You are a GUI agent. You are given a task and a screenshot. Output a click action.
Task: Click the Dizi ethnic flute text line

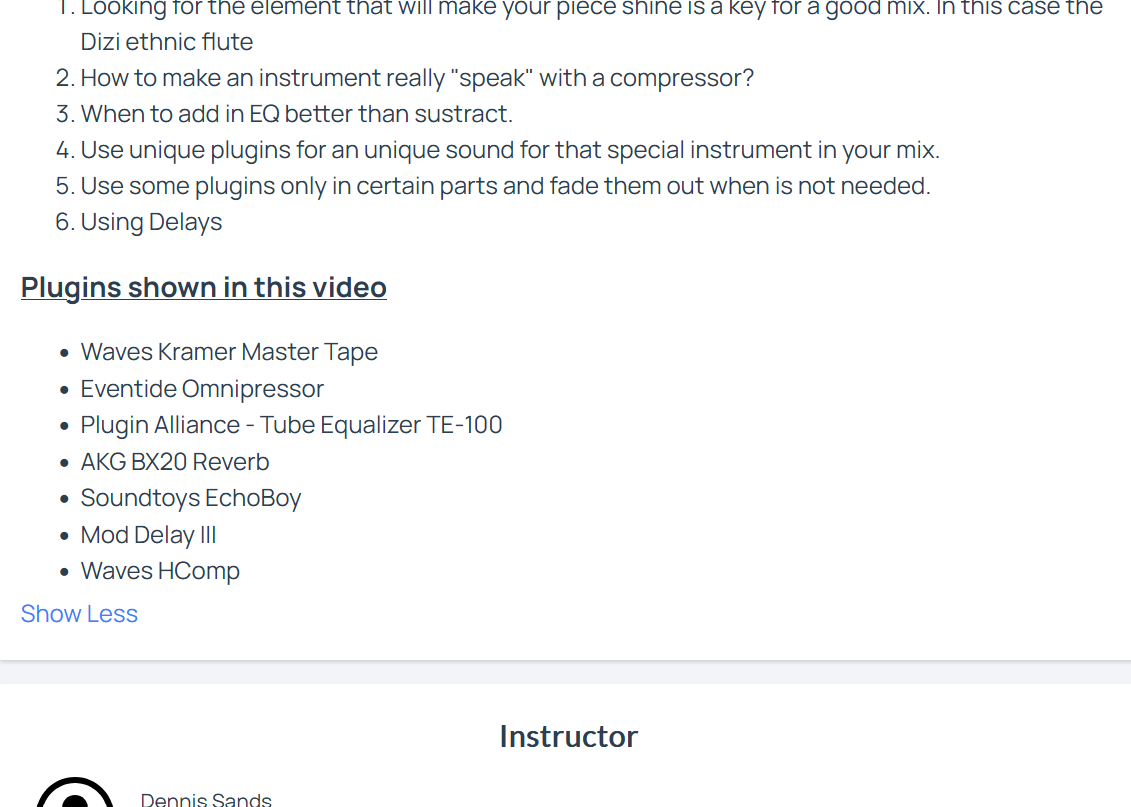coord(167,42)
